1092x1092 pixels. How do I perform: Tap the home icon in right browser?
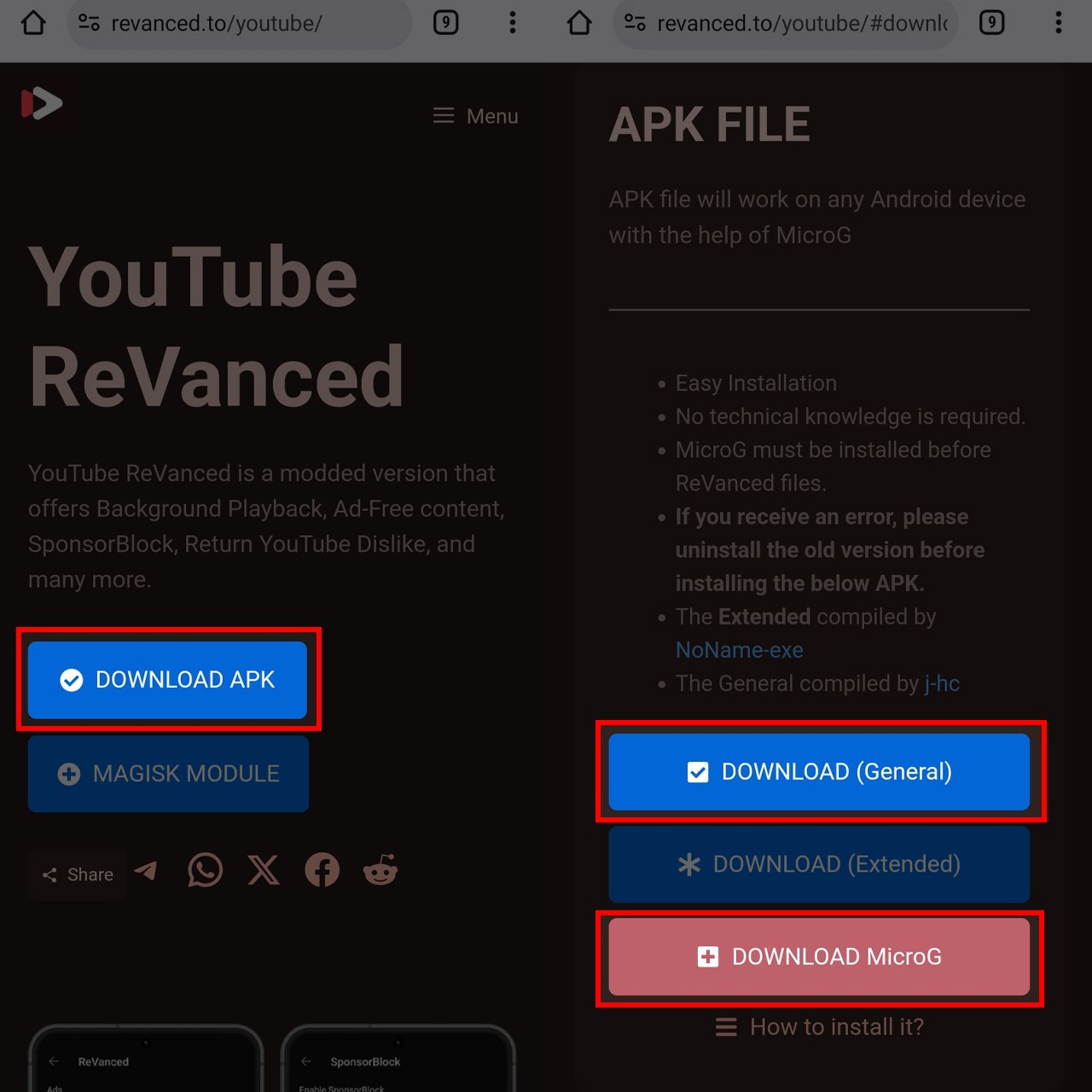[x=579, y=22]
